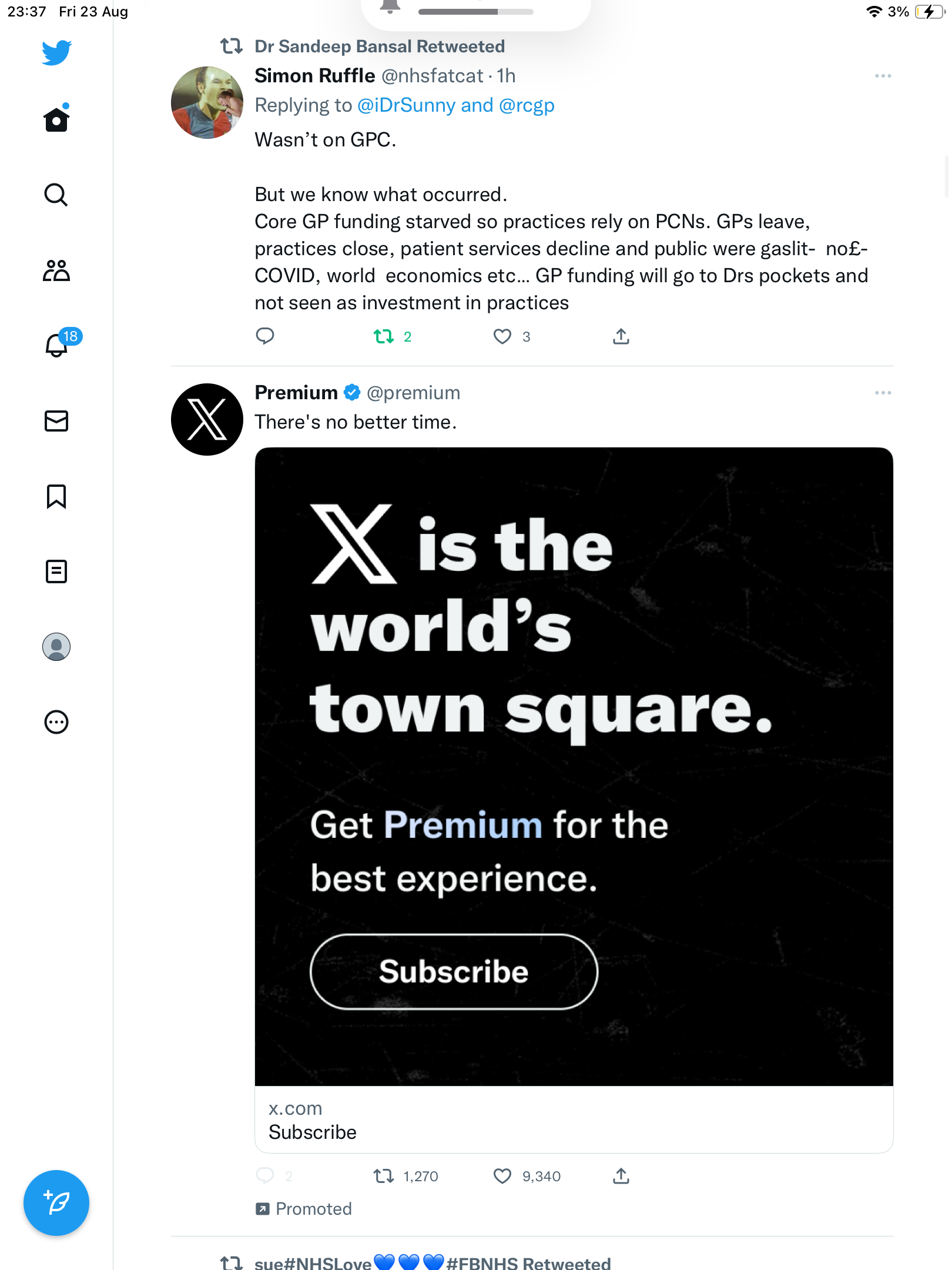Open @iDrSunny mention link
The height and width of the screenshot is (1270, 952).
[406, 105]
